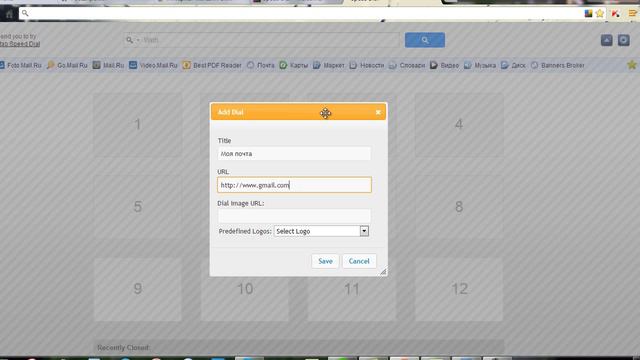Select speed dial tile 10

pos(245,299)
